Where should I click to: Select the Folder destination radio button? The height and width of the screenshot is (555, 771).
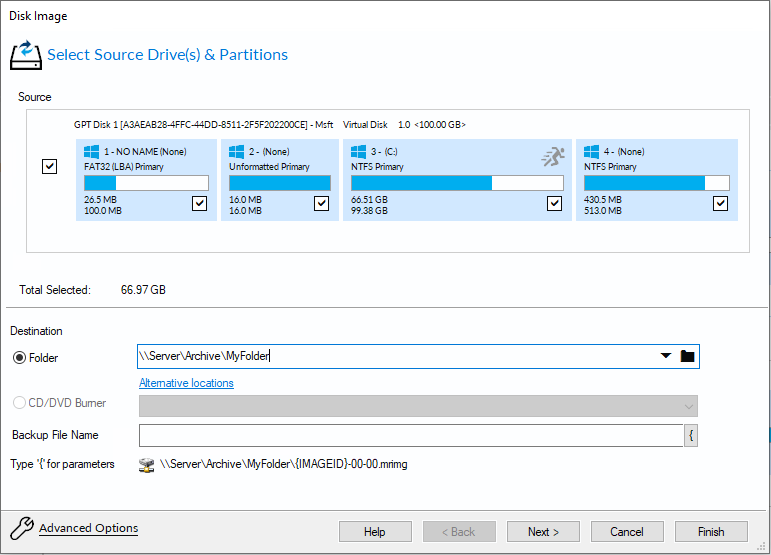18,357
